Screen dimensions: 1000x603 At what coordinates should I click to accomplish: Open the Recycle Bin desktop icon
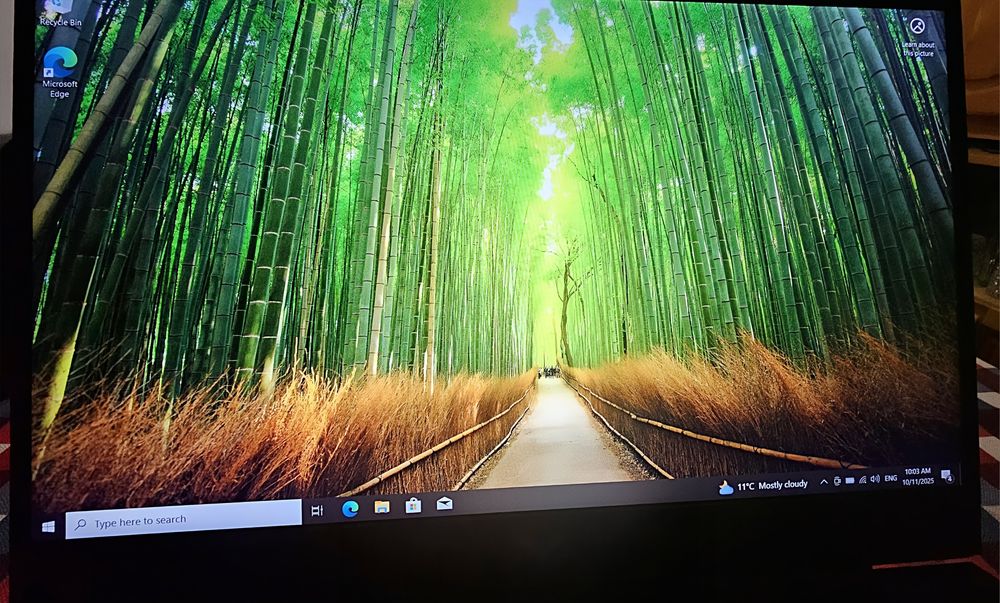[61, 13]
